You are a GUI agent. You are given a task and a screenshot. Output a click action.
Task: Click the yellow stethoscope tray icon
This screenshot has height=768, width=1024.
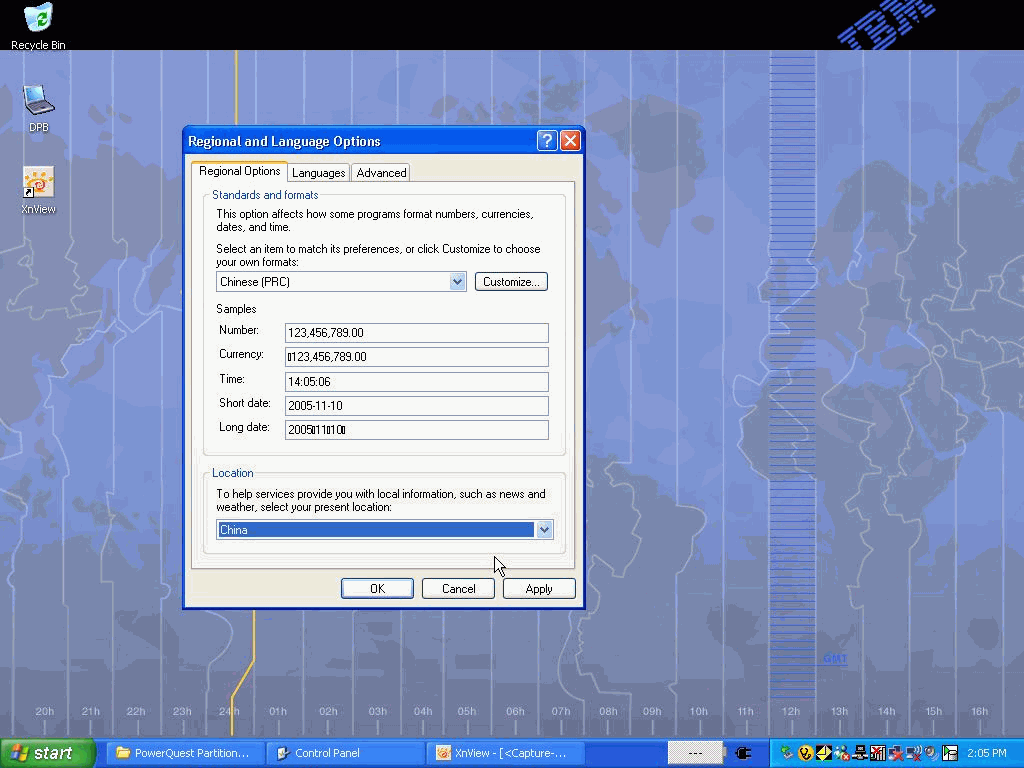click(x=805, y=753)
